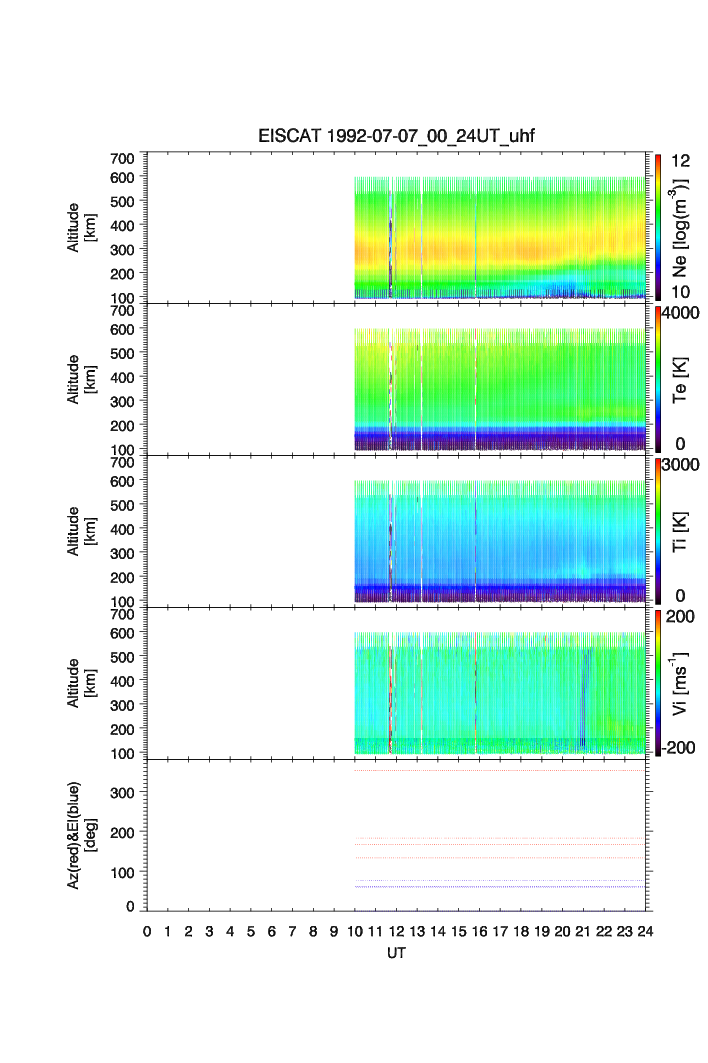Click the 0 tick on the UT axis
Image resolution: width=708 pixels, height=1063 pixels.
pyautogui.click(x=147, y=931)
